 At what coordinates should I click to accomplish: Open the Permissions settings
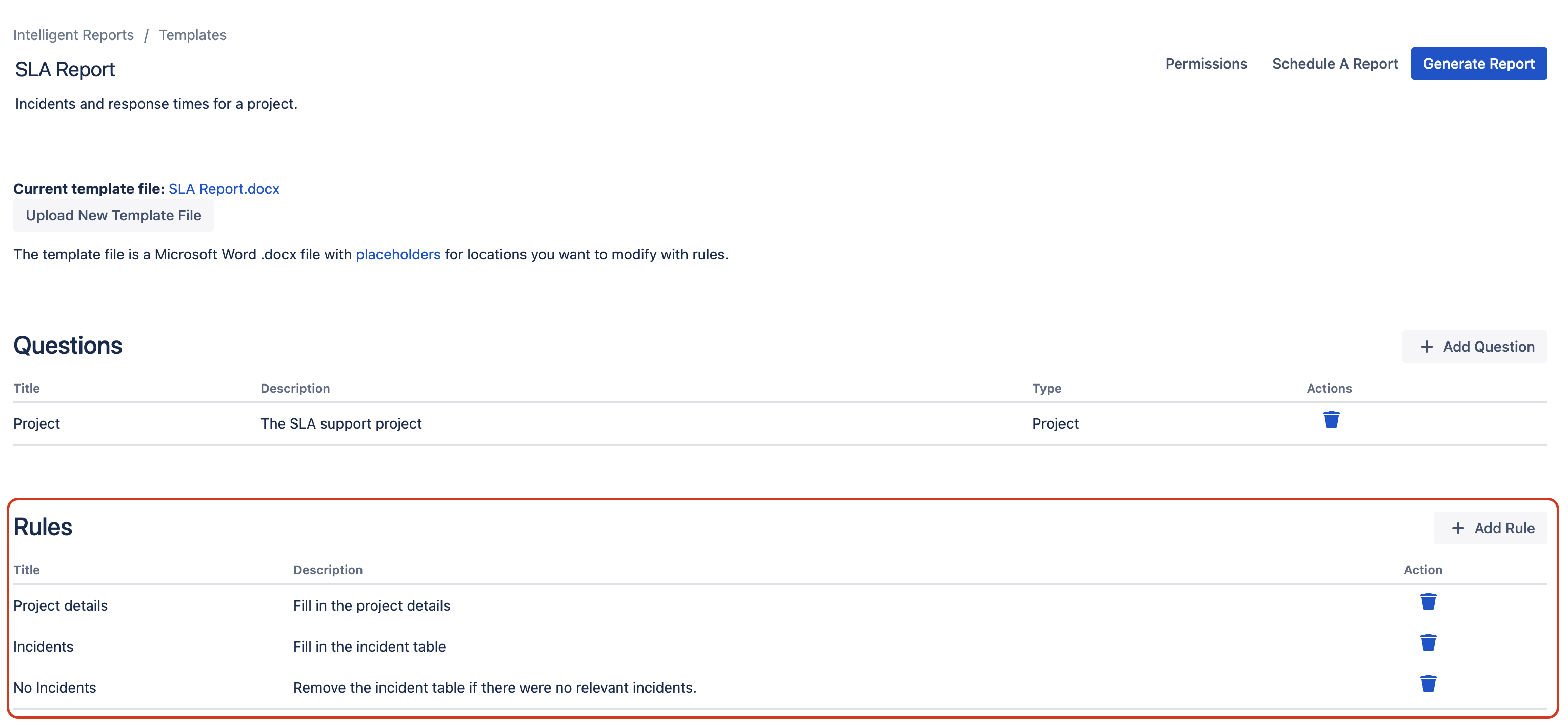point(1205,64)
